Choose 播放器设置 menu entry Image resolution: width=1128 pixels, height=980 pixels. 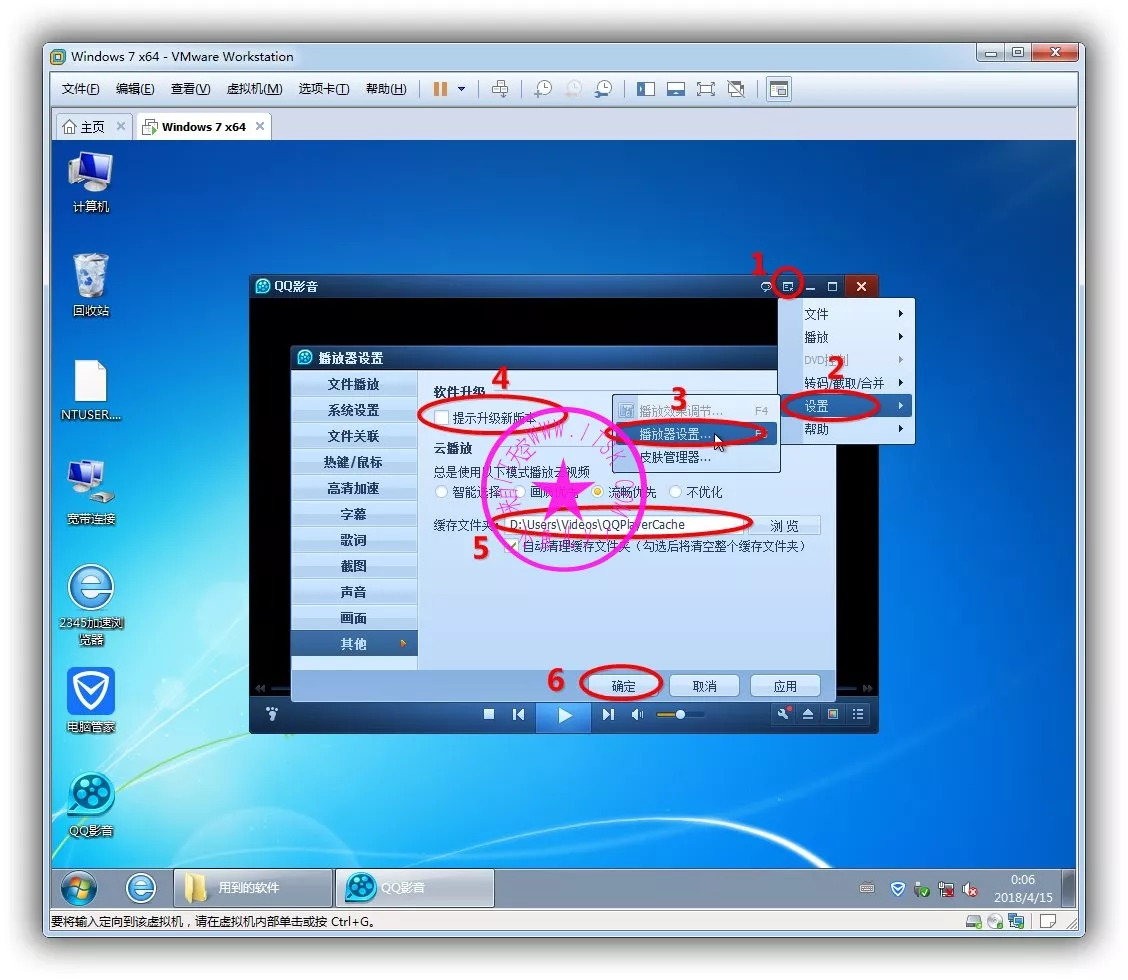(676, 434)
